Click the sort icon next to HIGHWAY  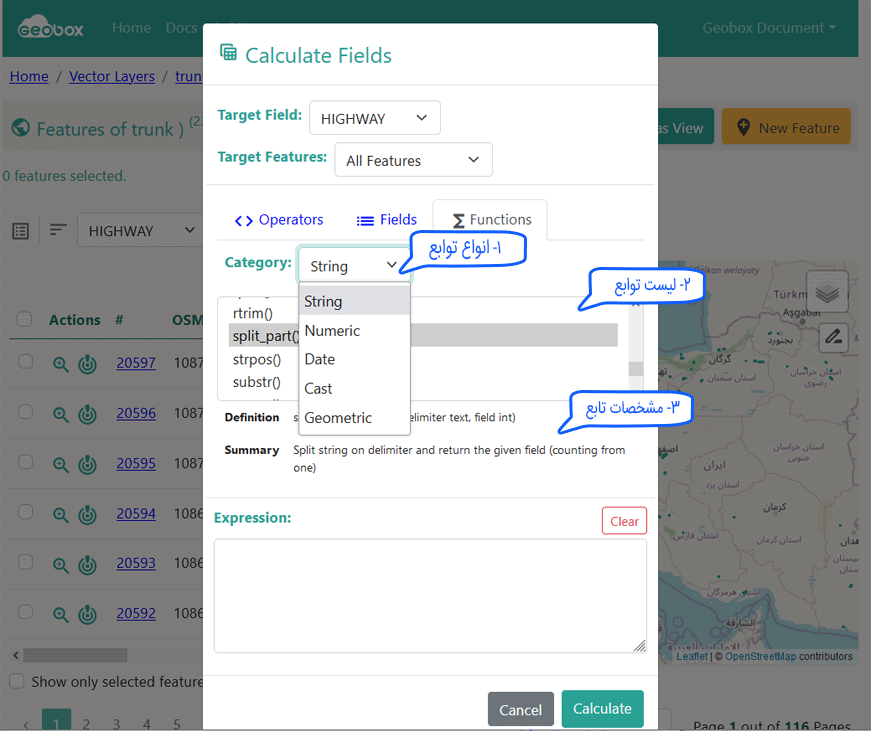point(59,230)
